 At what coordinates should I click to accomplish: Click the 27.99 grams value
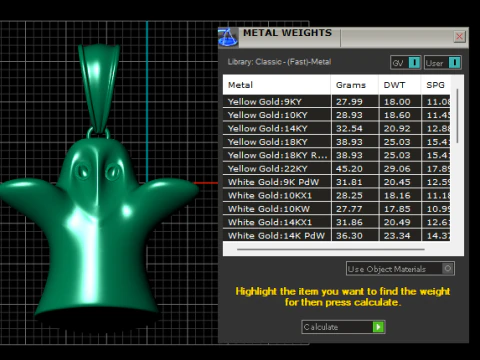[349, 102]
